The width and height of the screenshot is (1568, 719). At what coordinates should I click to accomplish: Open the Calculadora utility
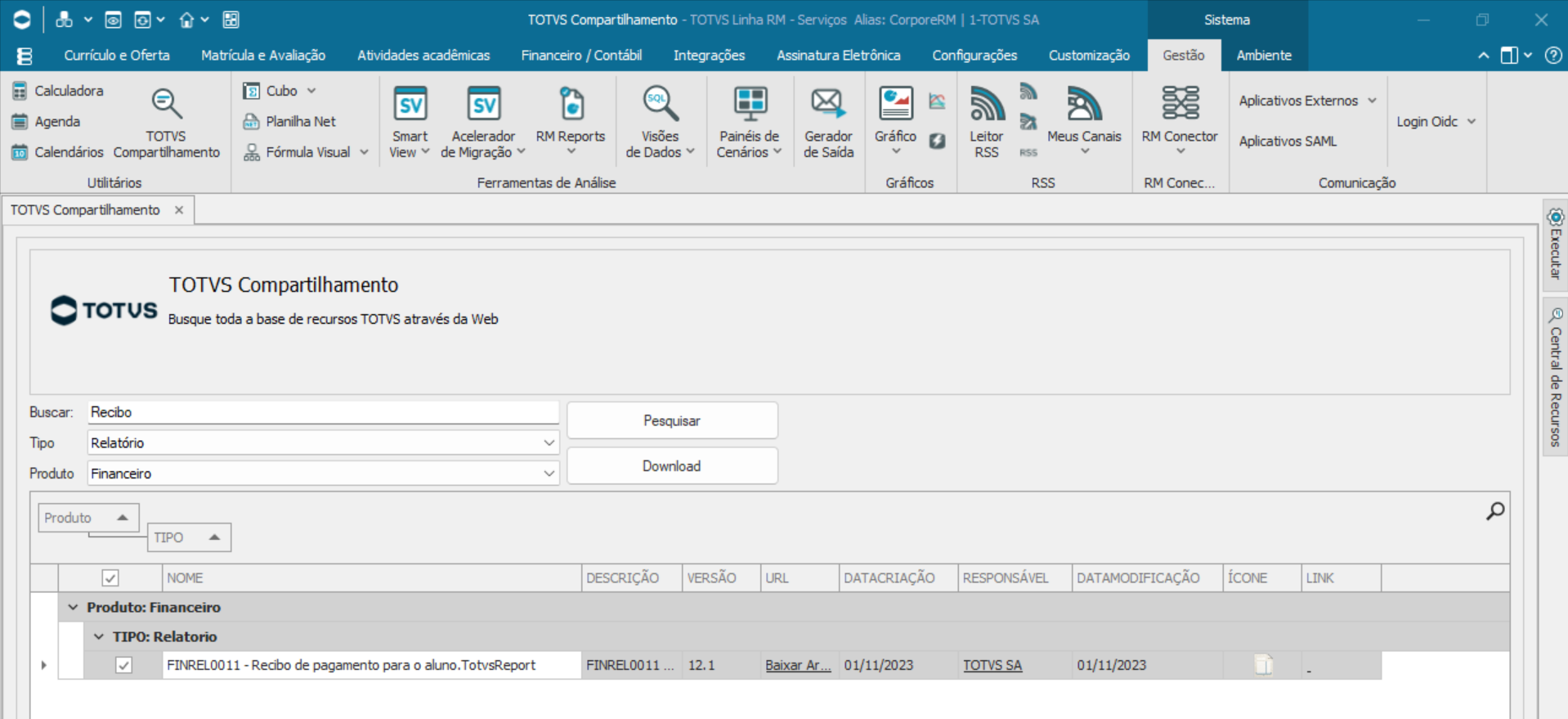pyautogui.click(x=58, y=91)
